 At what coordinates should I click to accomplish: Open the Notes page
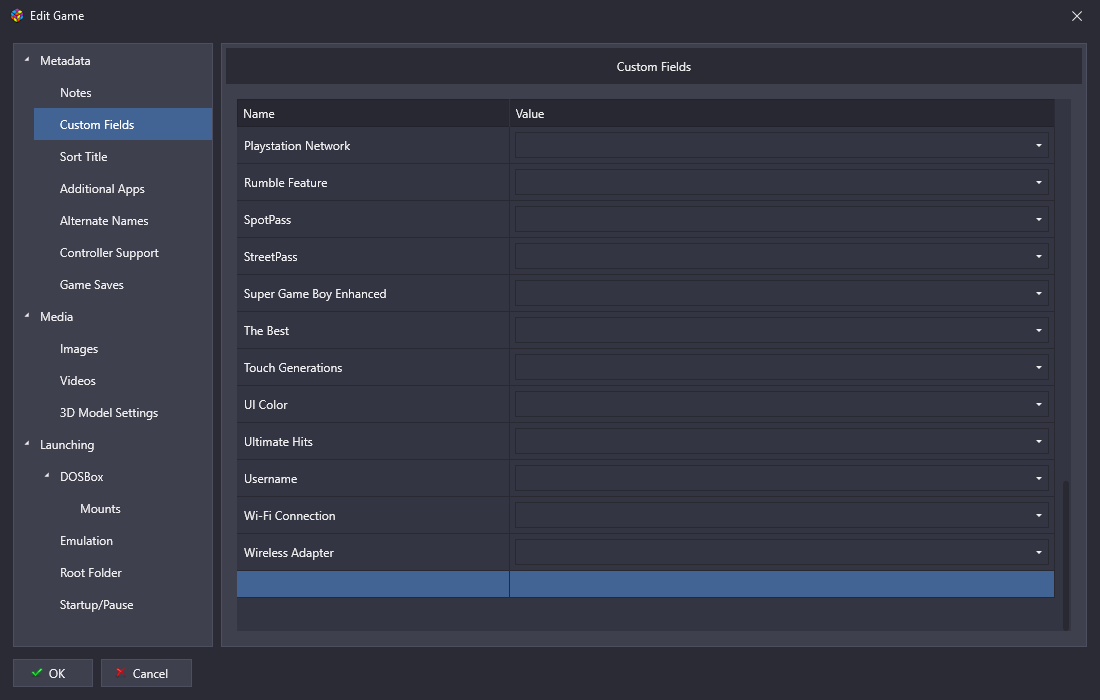76,93
